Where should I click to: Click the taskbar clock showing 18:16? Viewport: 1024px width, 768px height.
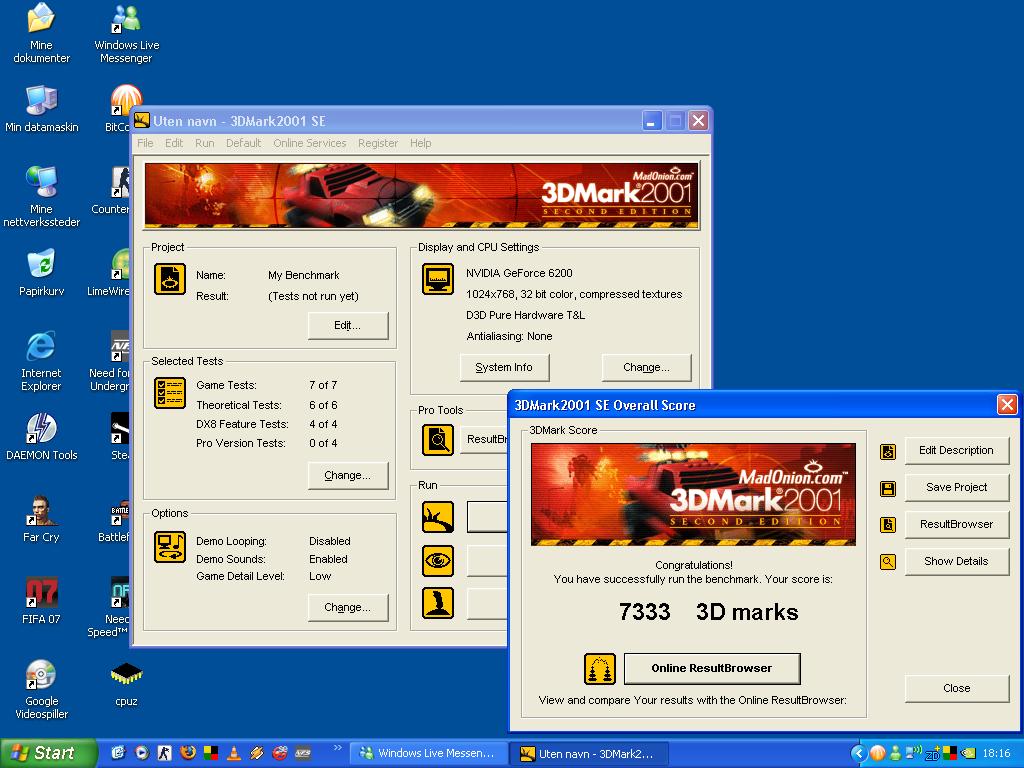997,754
